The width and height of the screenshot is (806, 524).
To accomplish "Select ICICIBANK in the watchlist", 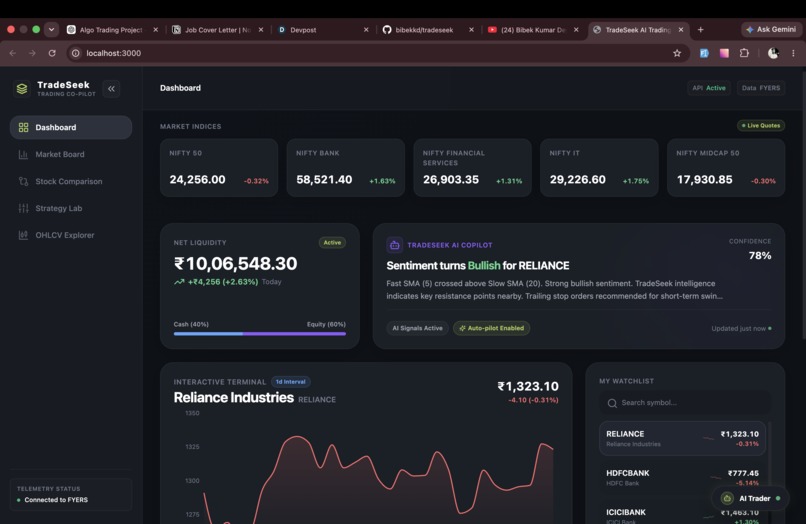I will coord(682,515).
